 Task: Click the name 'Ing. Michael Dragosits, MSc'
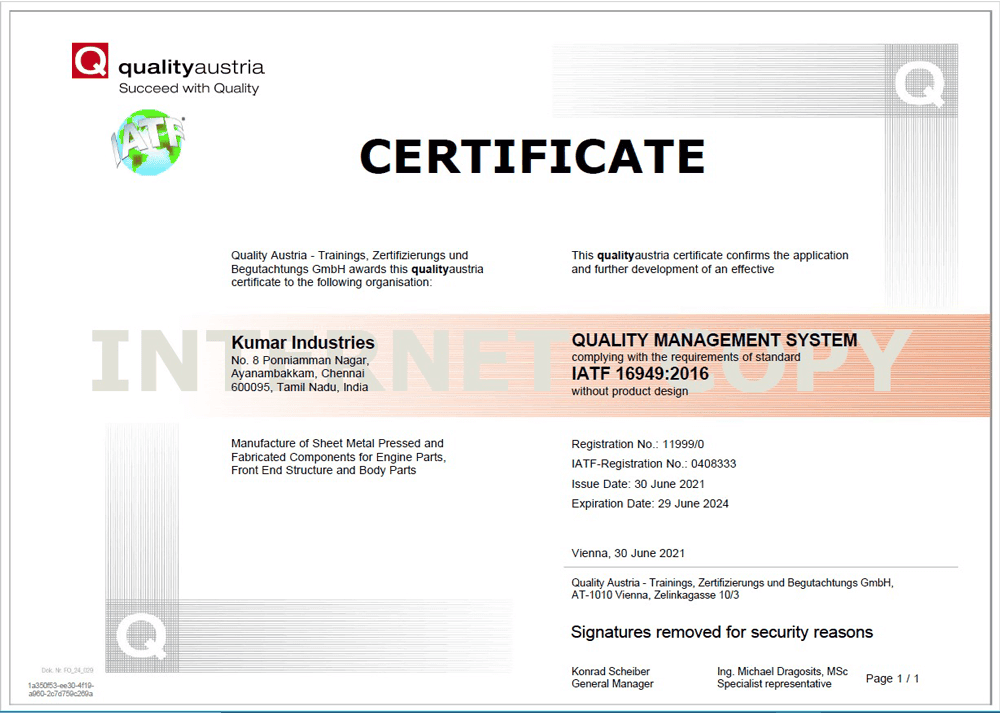tap(783, 672)
